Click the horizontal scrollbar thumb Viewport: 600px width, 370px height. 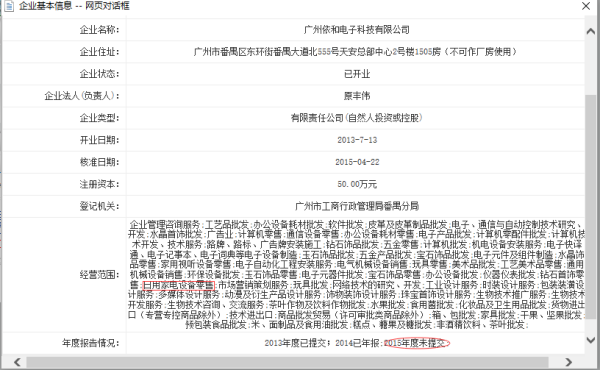click(x=287, y=362)
